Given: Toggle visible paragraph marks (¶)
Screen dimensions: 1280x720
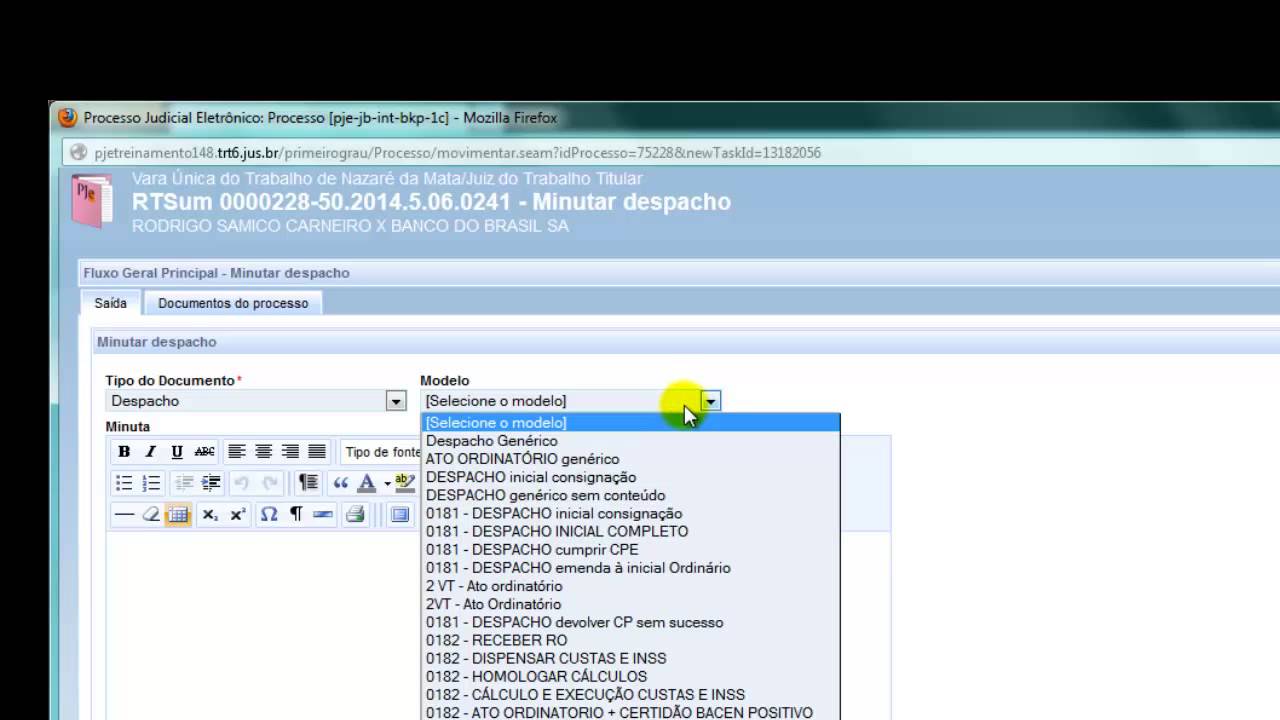Looking at the screenshot, I should click(296, 515).
